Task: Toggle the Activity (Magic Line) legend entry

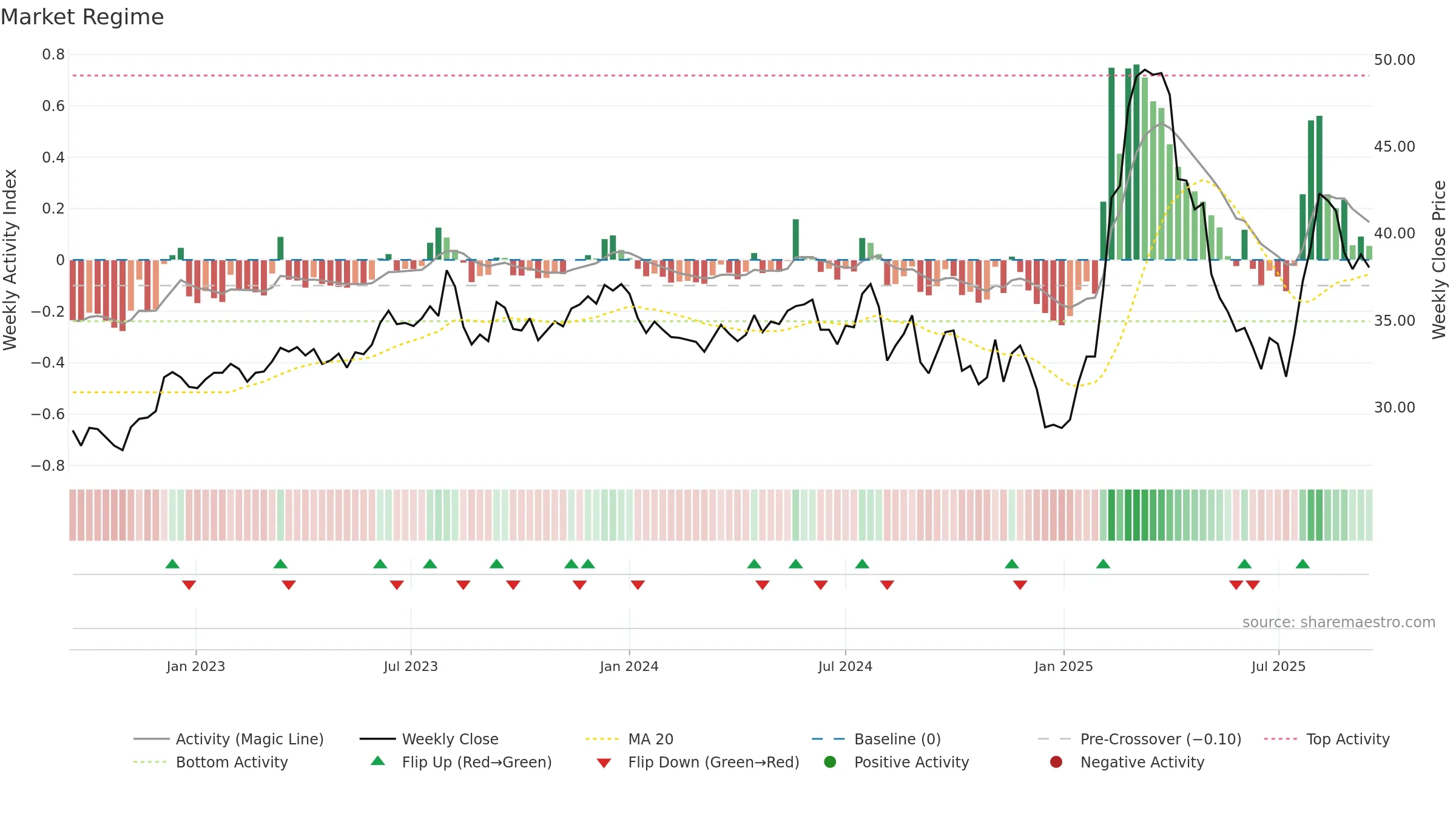Action: tap(229, 739)
